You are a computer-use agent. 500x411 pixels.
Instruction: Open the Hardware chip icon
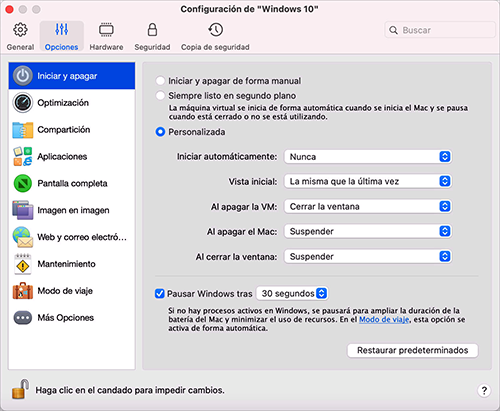click(x=106, y=30)
